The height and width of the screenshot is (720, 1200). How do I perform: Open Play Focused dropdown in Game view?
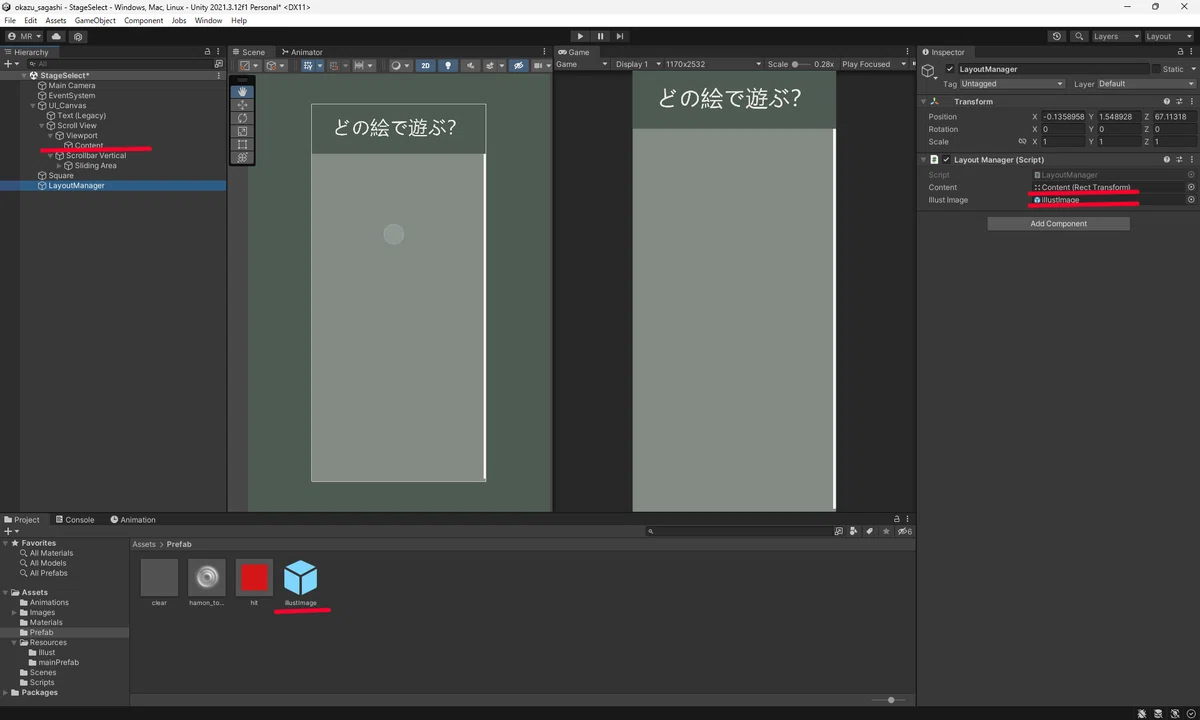(874, 64)
